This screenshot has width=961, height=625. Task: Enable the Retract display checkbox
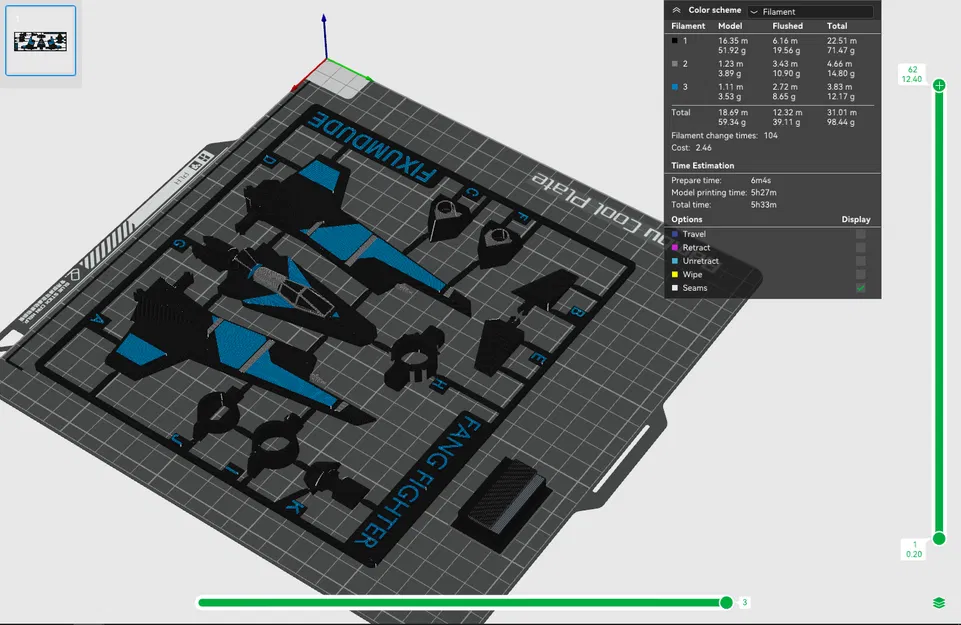pyautogui.click(x=860, y=248)
